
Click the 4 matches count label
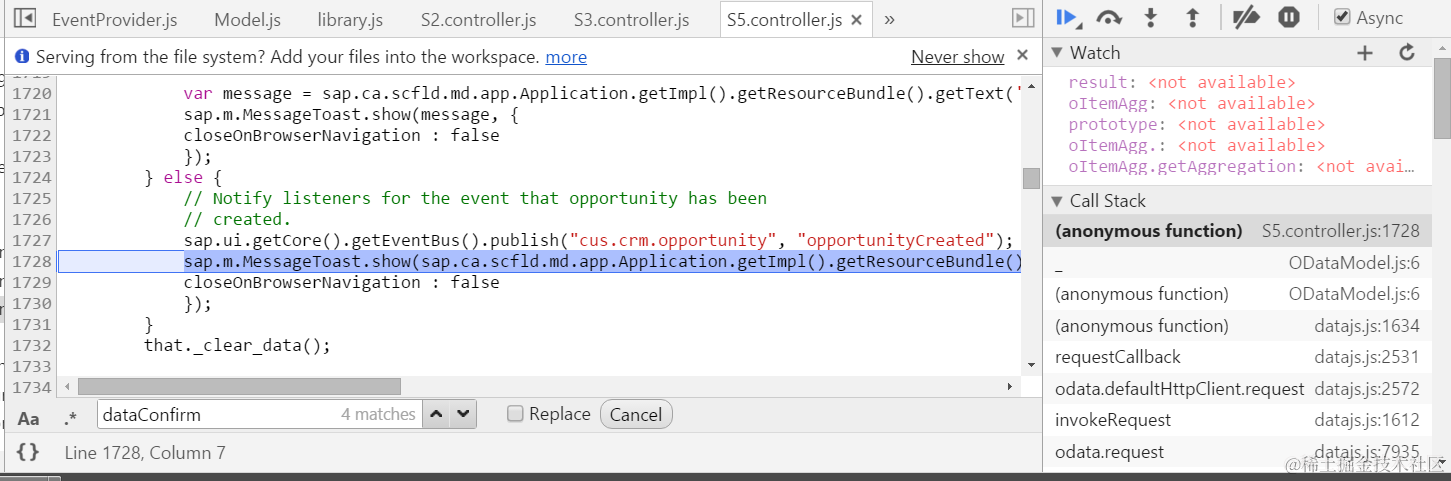378,414
